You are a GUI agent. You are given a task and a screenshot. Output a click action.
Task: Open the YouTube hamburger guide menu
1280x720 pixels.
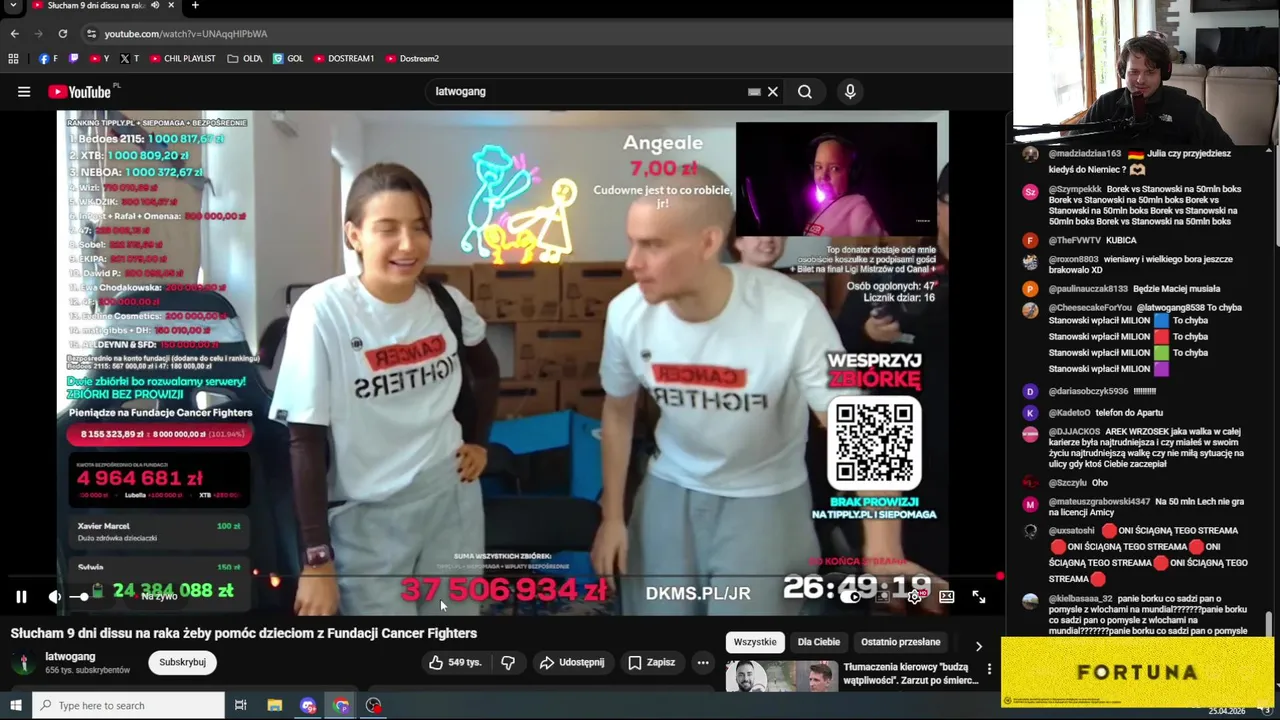23,92
